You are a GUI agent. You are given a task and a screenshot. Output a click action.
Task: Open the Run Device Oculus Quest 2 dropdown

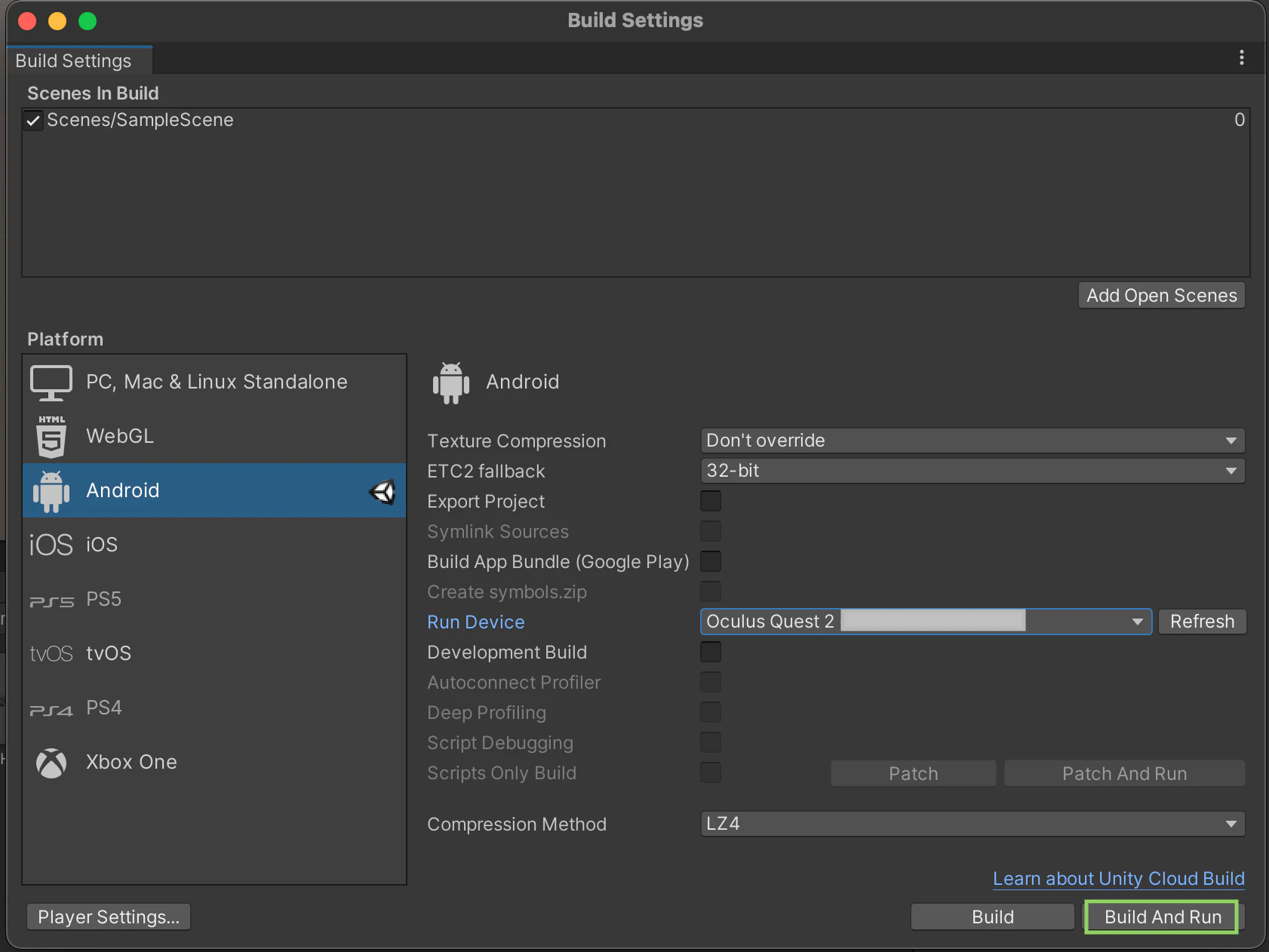point(926,622)
